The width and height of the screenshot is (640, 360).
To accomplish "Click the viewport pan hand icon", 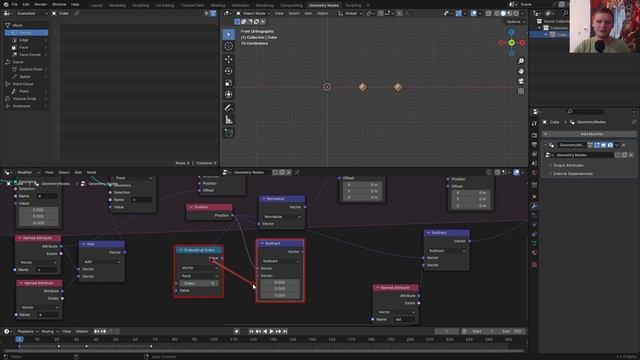I will 521,71.
